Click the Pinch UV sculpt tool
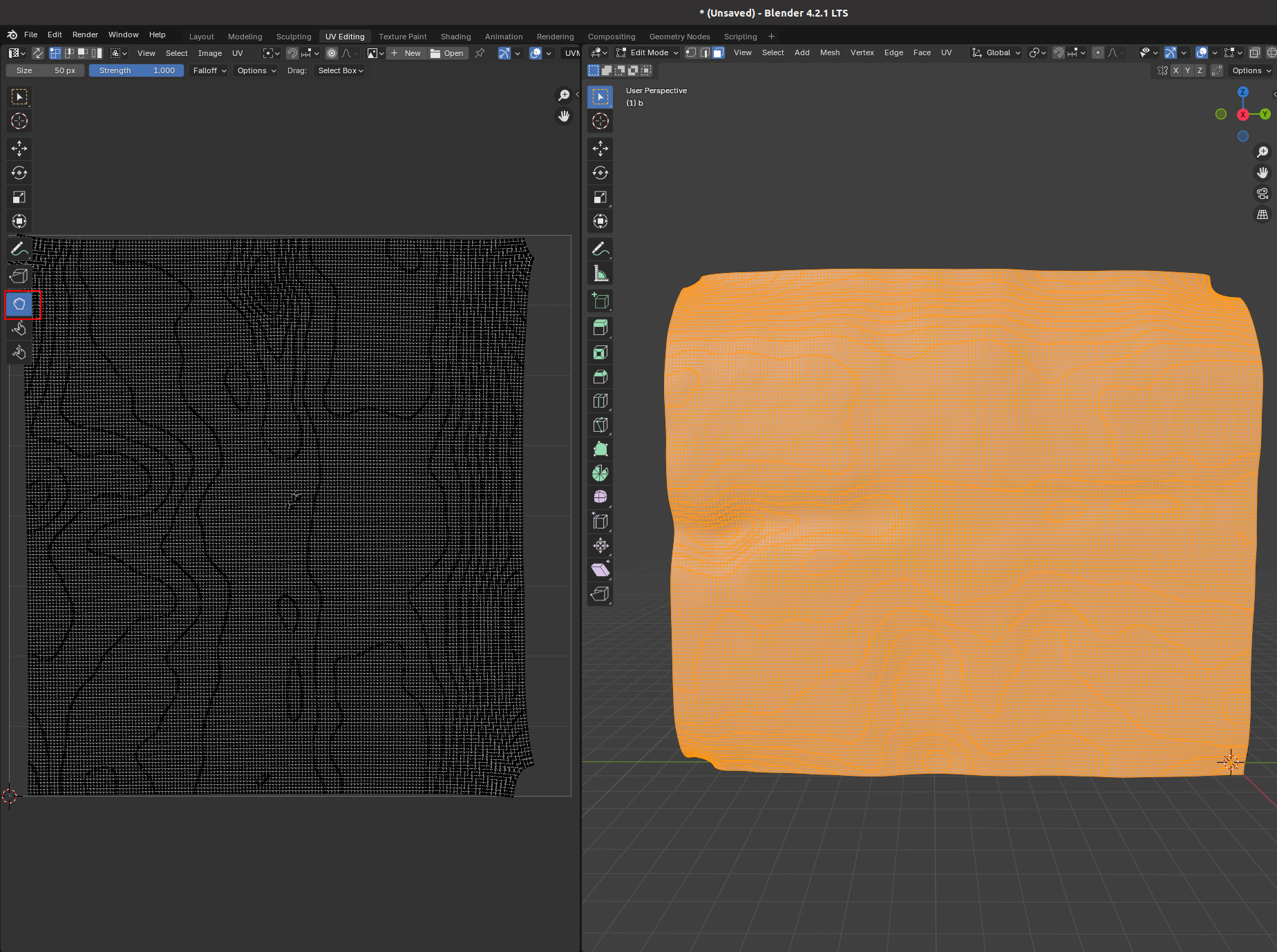1277x952 pixels. point(19,353)
